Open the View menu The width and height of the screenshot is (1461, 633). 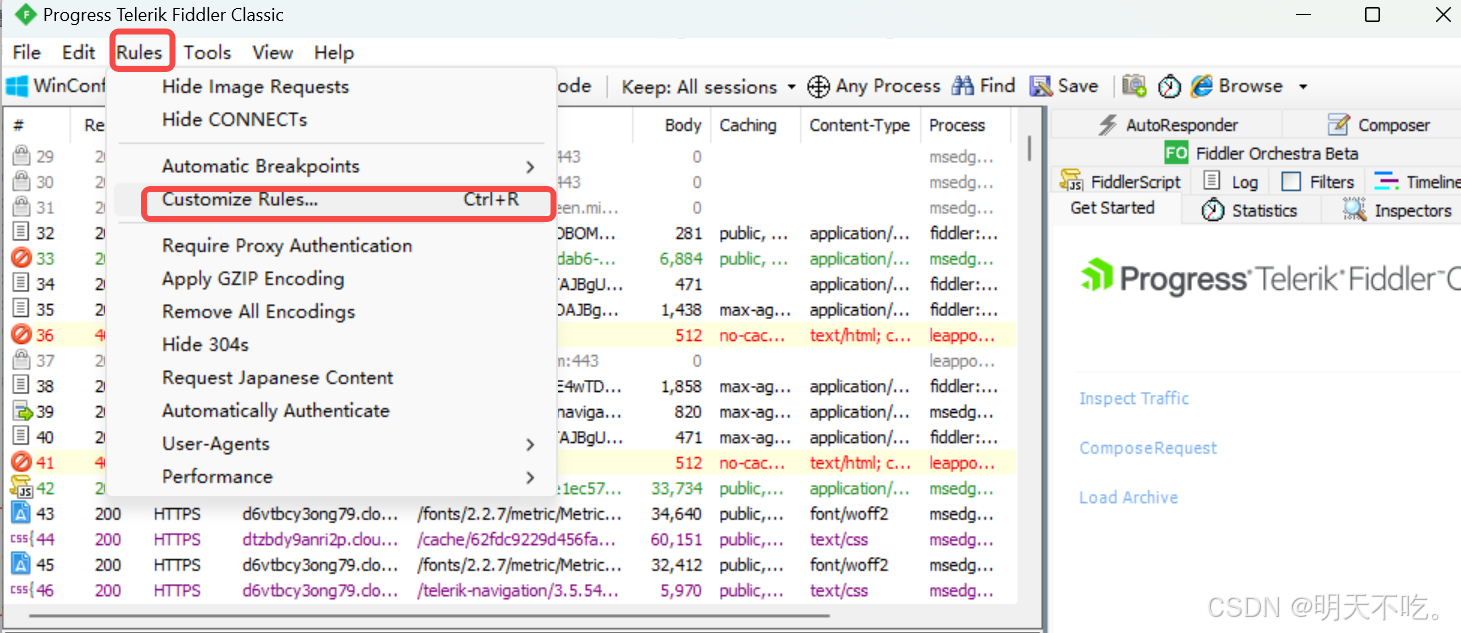pyautogui.click(x=273, y=52)
